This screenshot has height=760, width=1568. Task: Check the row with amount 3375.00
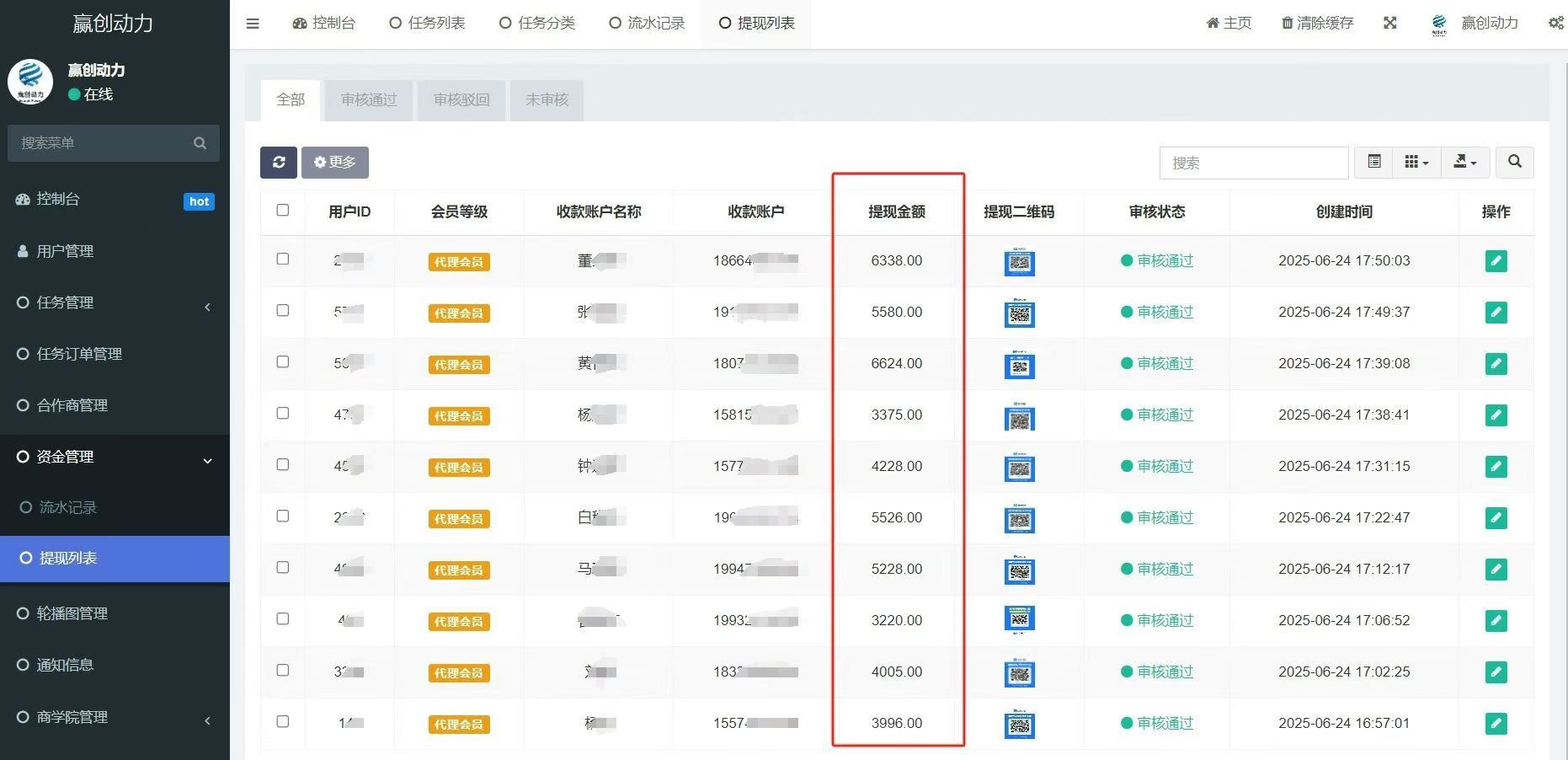[x=283, y=413]
